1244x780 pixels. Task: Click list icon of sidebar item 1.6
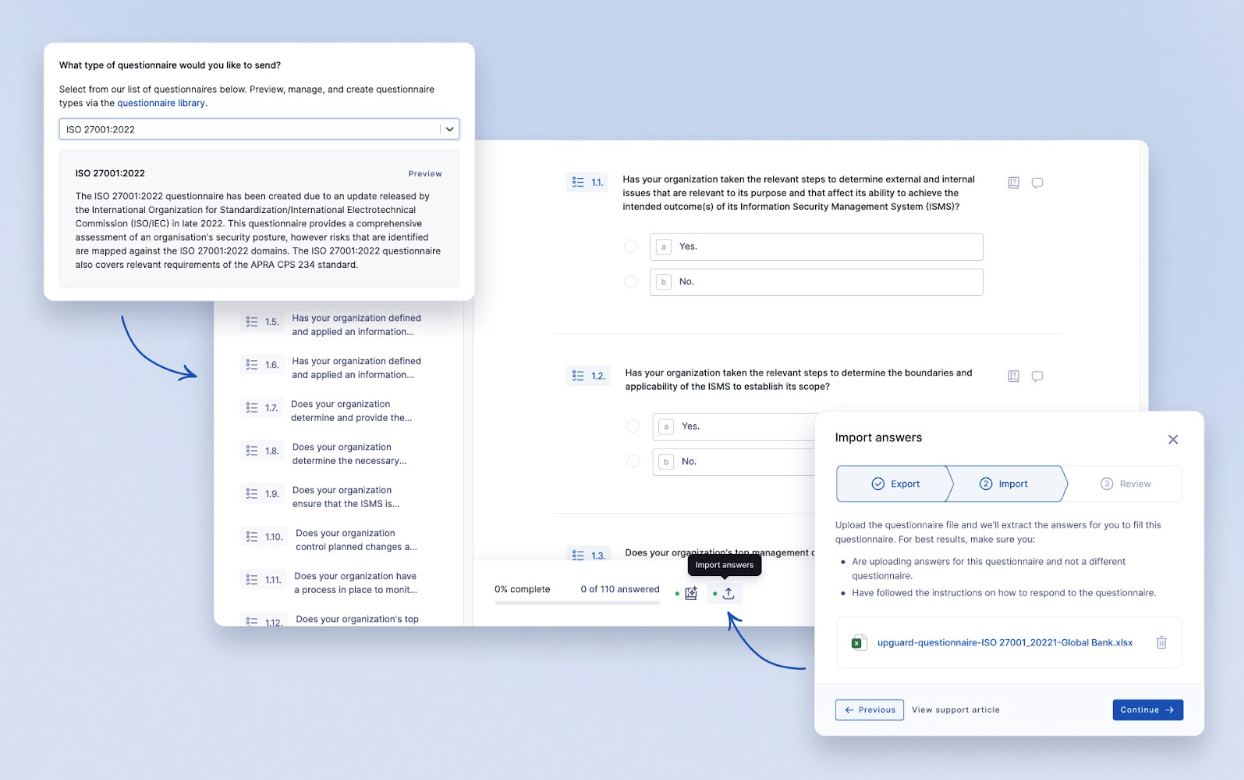tap(252, 365)
